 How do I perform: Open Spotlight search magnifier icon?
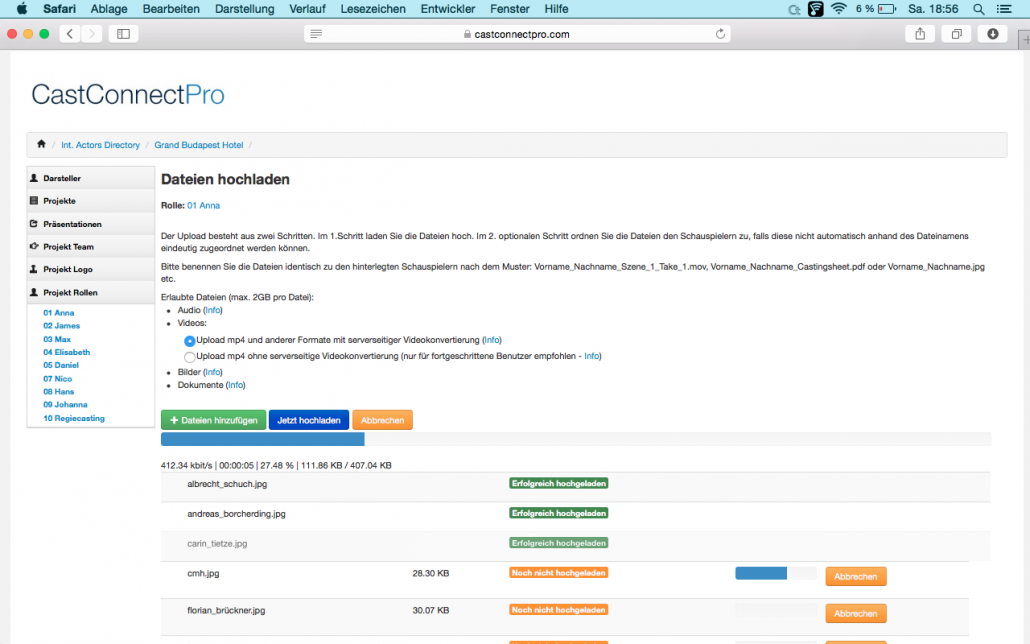pos(979,9)
